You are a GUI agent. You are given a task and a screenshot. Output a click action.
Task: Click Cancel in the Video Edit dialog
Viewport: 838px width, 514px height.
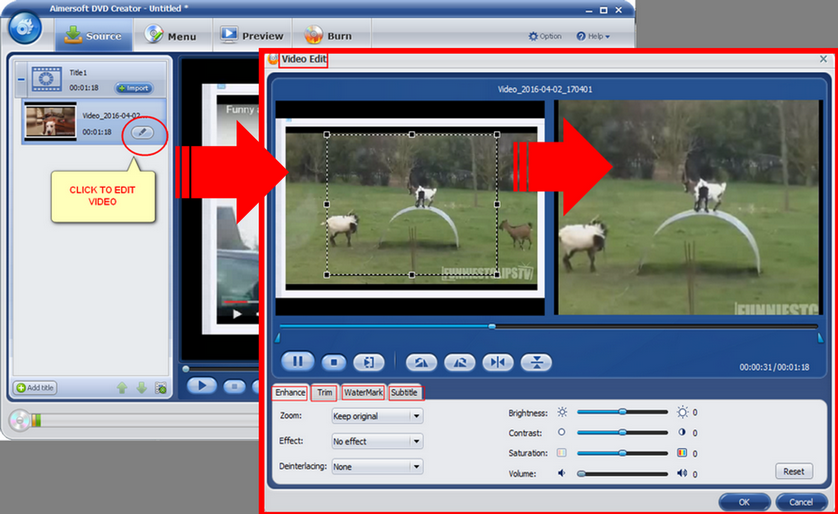click(801, 502)
